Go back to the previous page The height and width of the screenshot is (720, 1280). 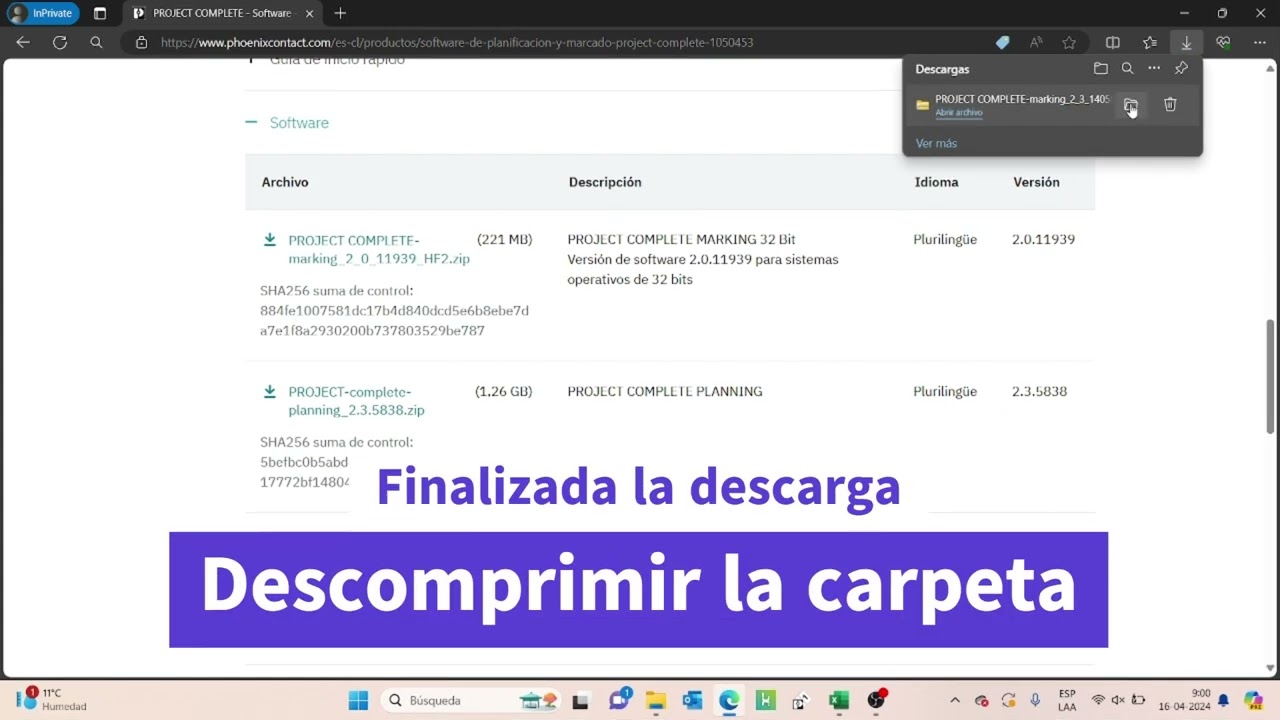[23, 43]
